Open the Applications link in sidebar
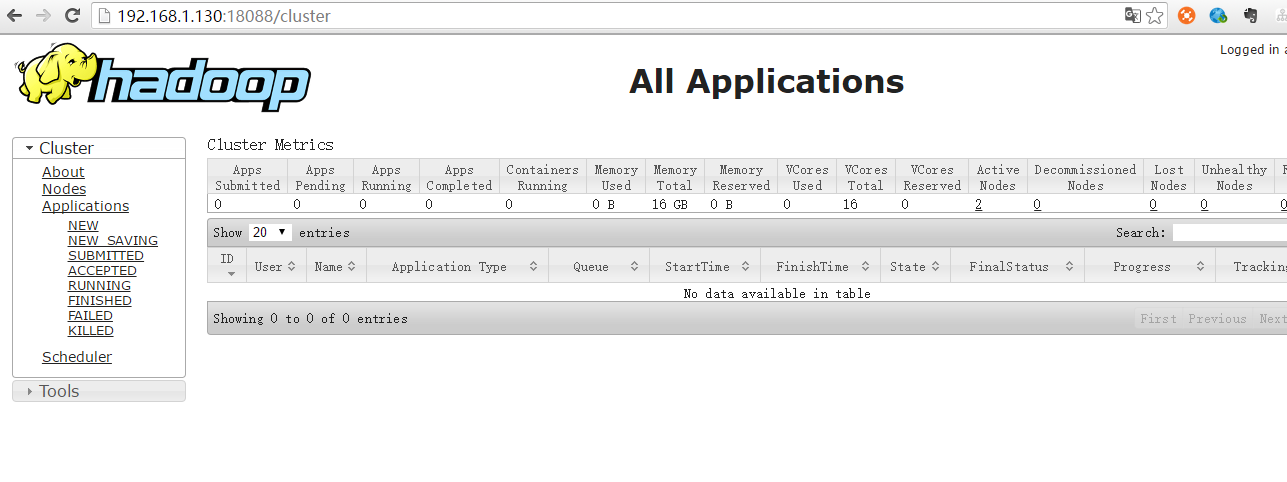 (x=85, y=206)
